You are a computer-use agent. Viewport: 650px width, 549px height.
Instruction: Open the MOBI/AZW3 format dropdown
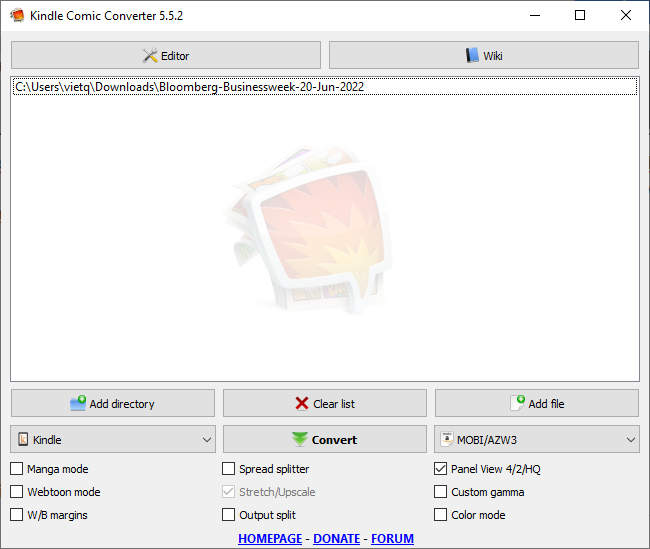(537, 439)
